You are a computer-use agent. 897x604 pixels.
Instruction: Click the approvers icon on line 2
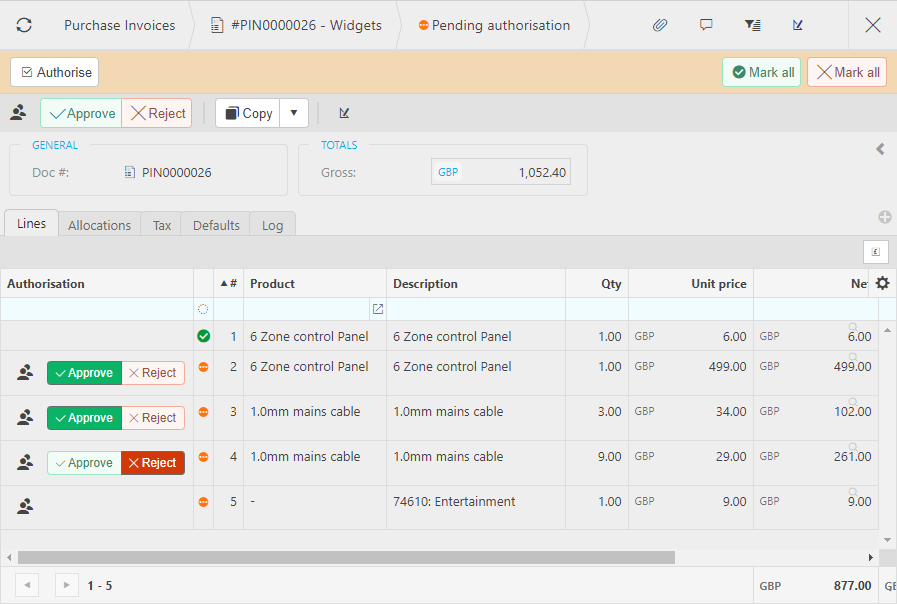[x=25, y=372]
